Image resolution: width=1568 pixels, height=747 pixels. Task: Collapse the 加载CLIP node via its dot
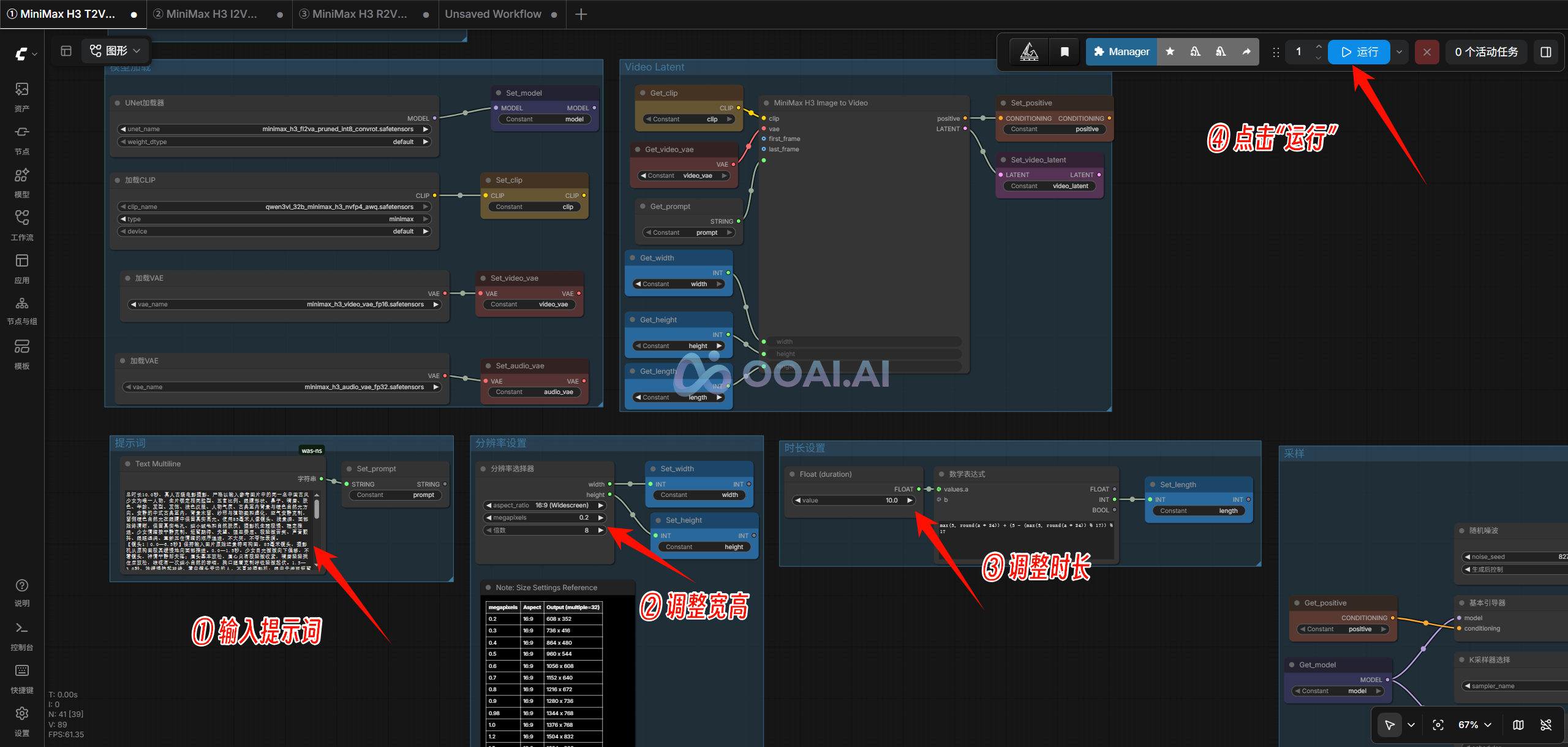[x=117, y=180]
